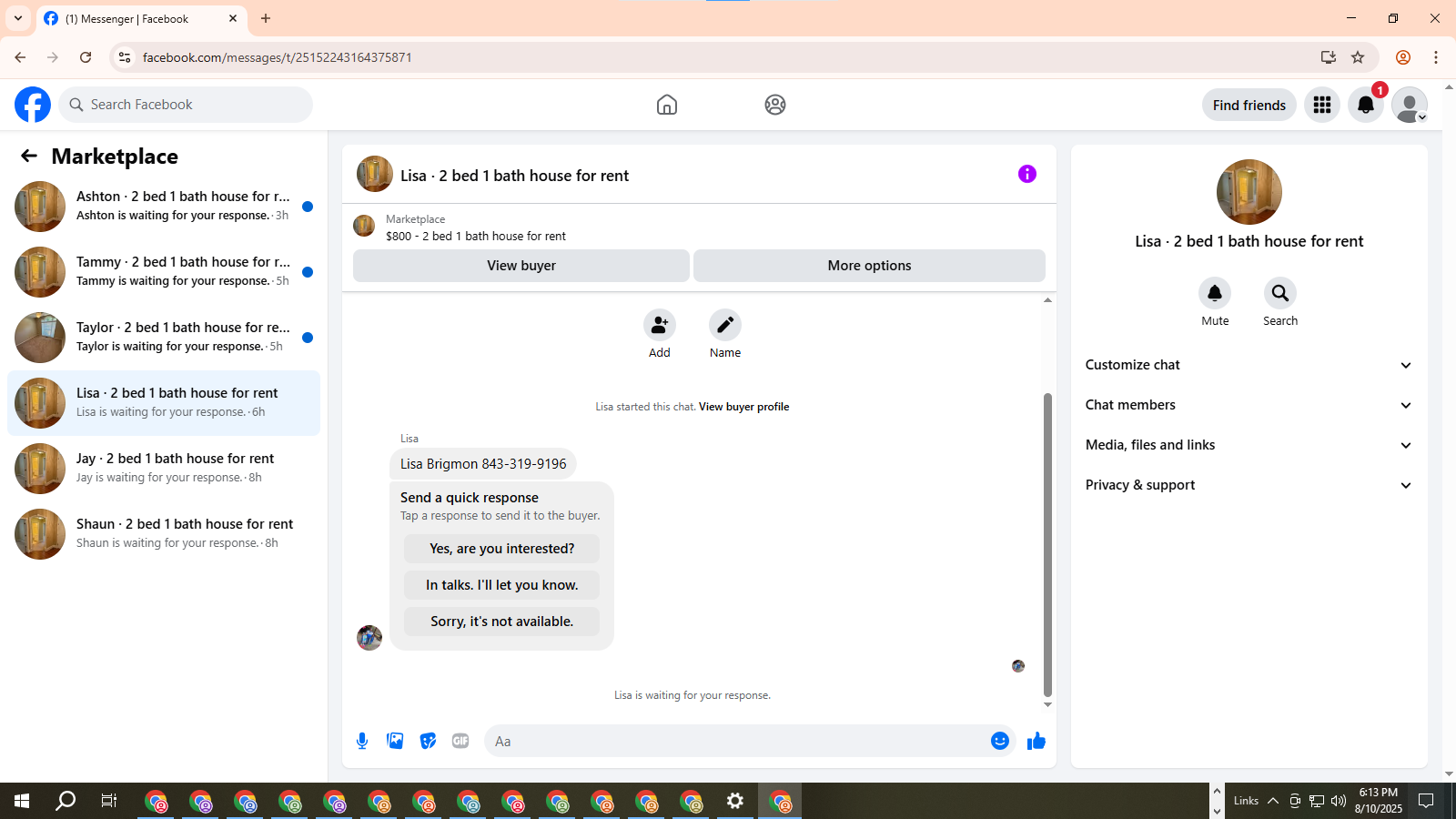Click the browser address bar URL
The image size is (1456, 819).
[x=277, y=57]
